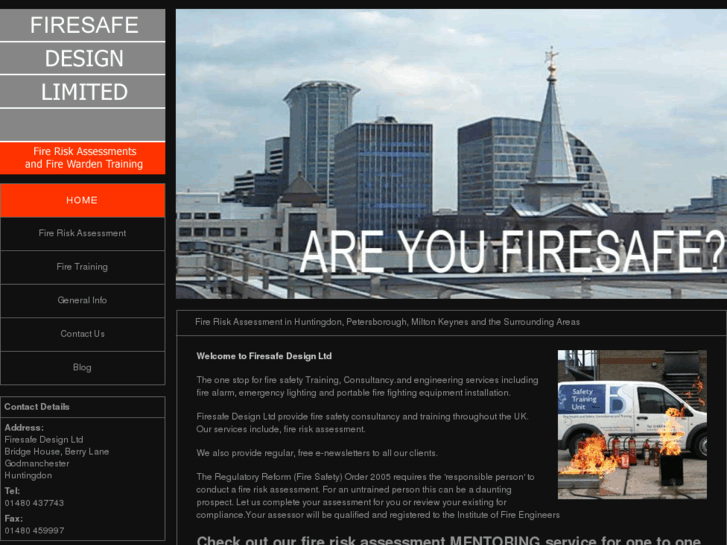Screen dimensions: 727x545
Task: Click the Fire Risk Assessment in Huntingdon heading
Action: (x=387, y=322)
